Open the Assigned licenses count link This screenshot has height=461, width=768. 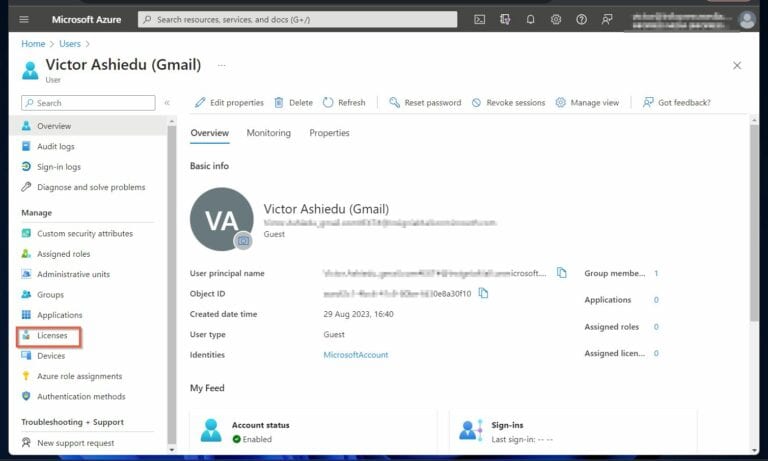pos(656,353)
